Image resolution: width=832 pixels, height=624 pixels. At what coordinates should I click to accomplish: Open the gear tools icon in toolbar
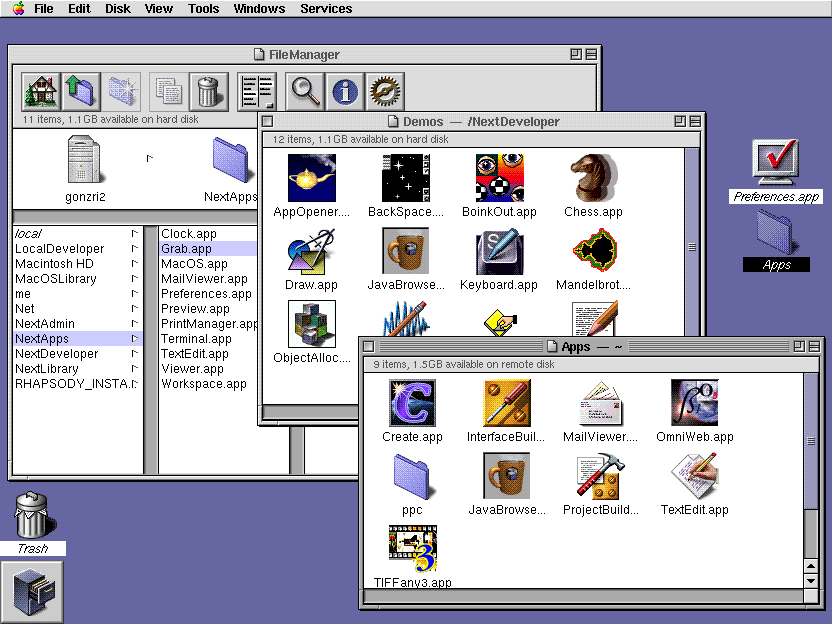pyautogui.click(x=386, y=89)
